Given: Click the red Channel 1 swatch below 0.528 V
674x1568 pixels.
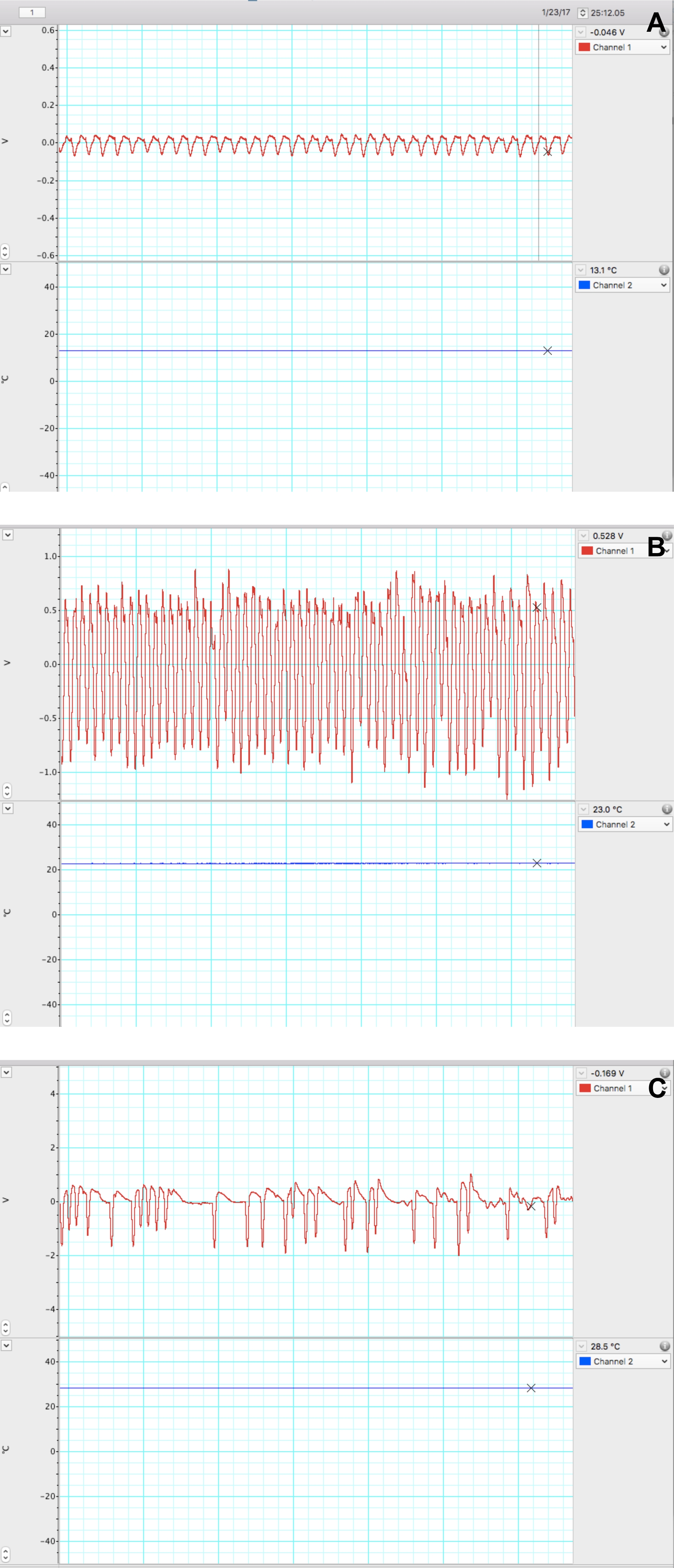Looking at the screenshot, I should click(587, 551).
